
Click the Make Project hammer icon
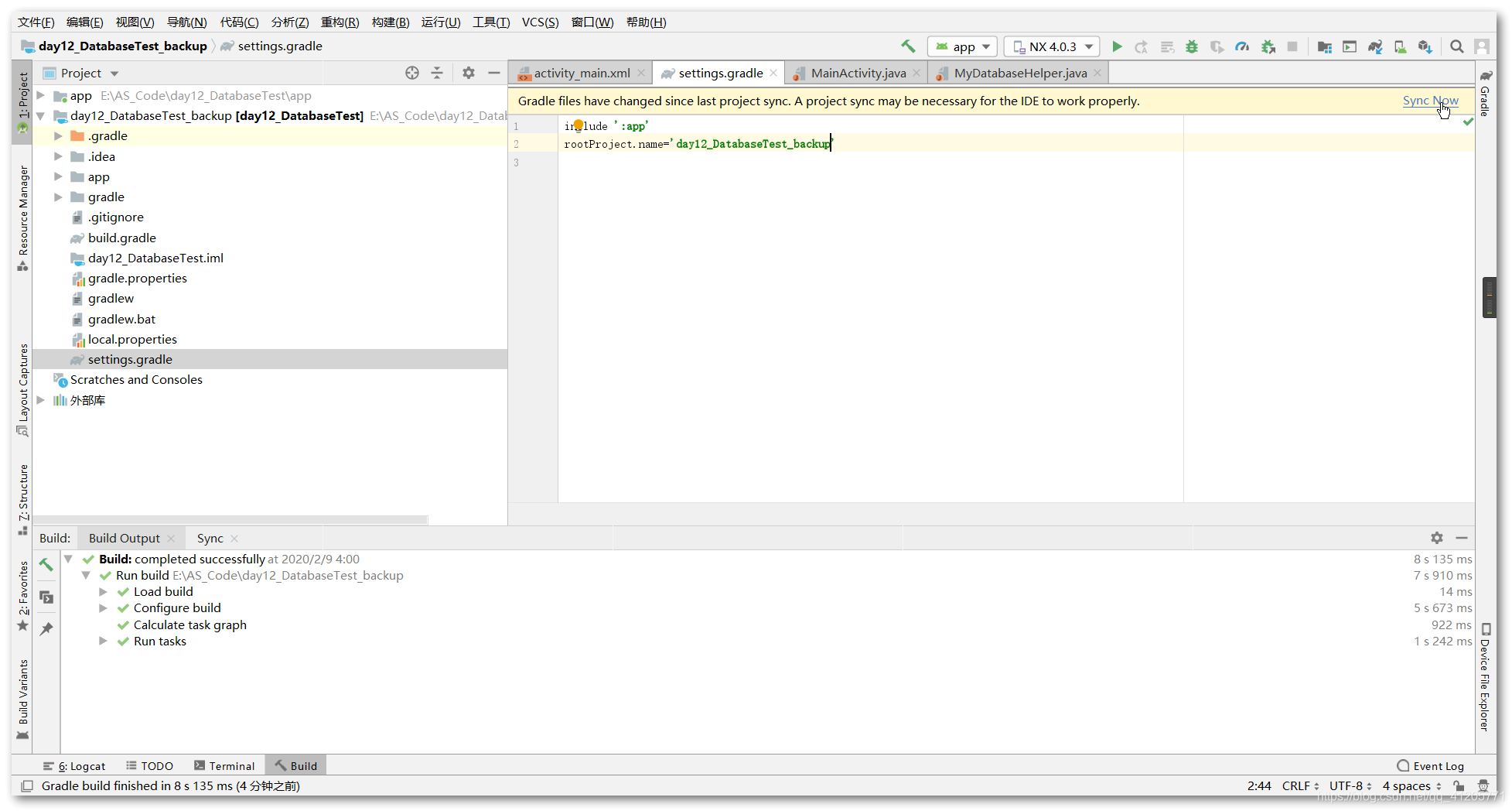(x=908, y=46)
